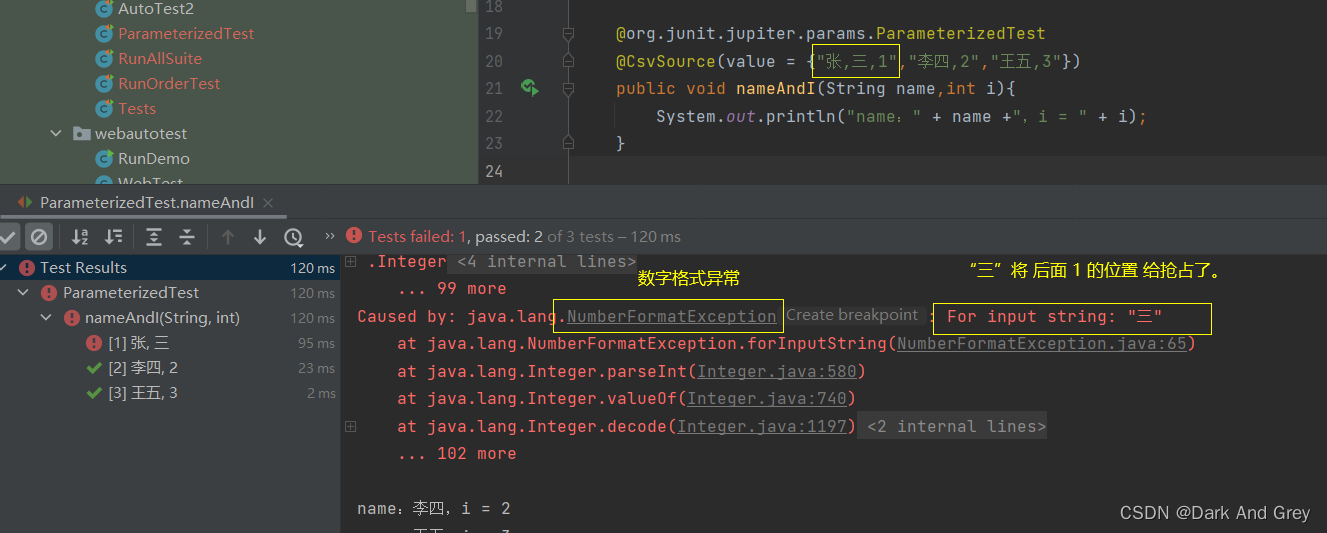1327x533 pixels.
Task: Open ParameterizedTest class in project tree
Action: click(186, 33)
